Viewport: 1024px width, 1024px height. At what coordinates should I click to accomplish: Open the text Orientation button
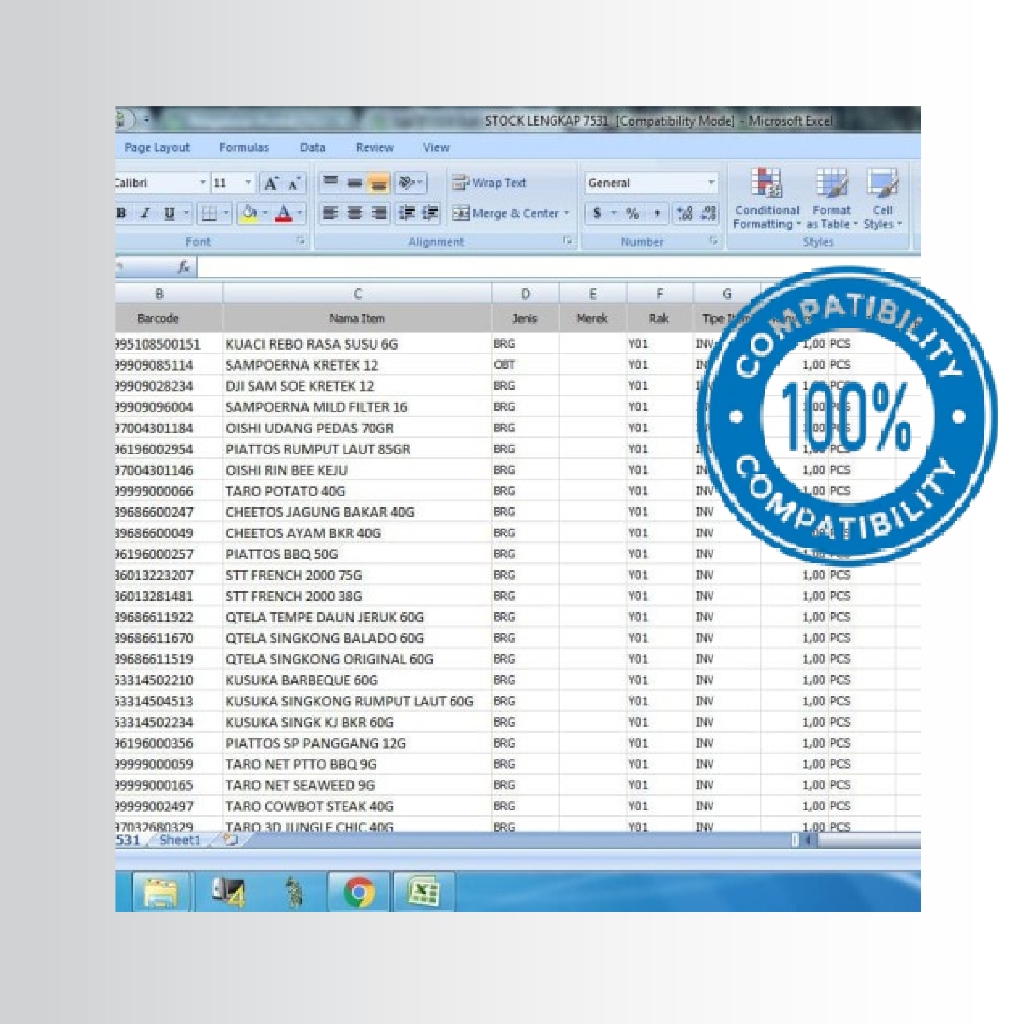pos(411,182)
